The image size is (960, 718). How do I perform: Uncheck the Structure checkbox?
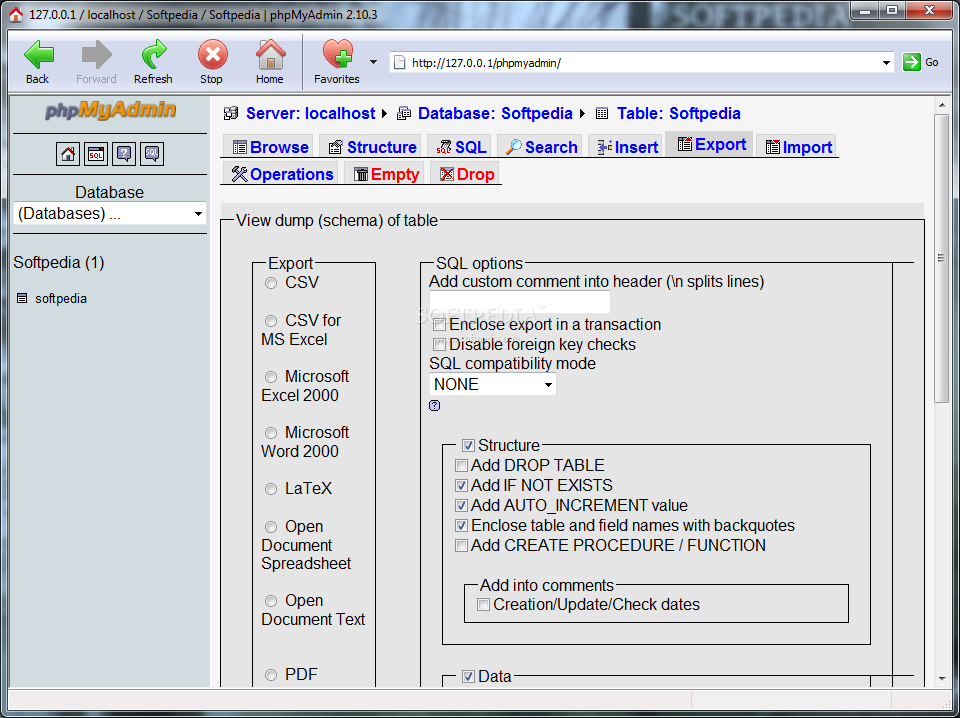pyautogui.click(x=468, y=446)
